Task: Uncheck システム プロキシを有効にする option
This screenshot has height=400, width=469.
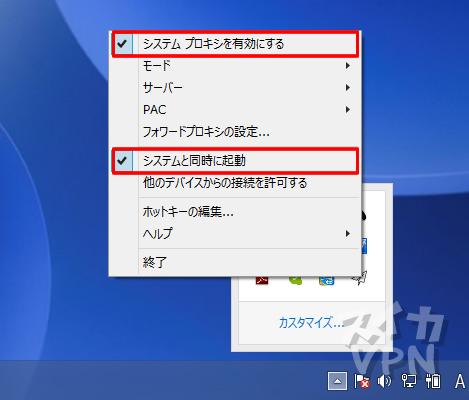Action: [235, 44]
